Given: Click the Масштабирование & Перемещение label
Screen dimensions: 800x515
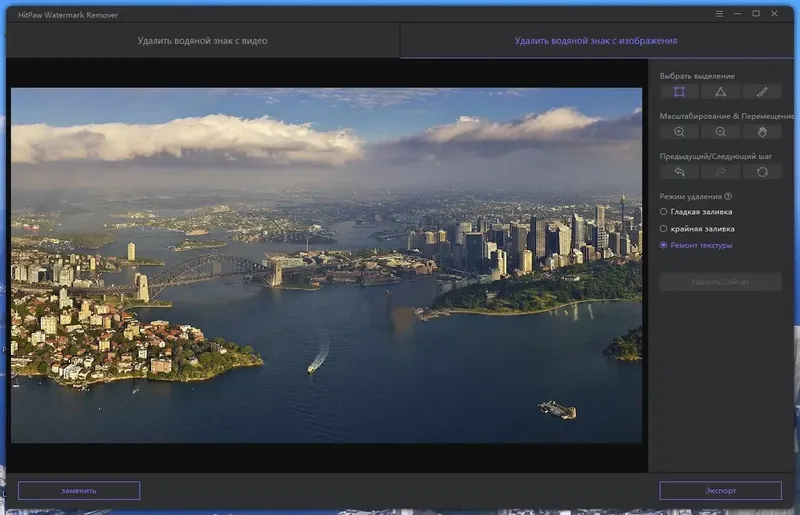Looking at the screenshot, I should [x=727, y=116].
